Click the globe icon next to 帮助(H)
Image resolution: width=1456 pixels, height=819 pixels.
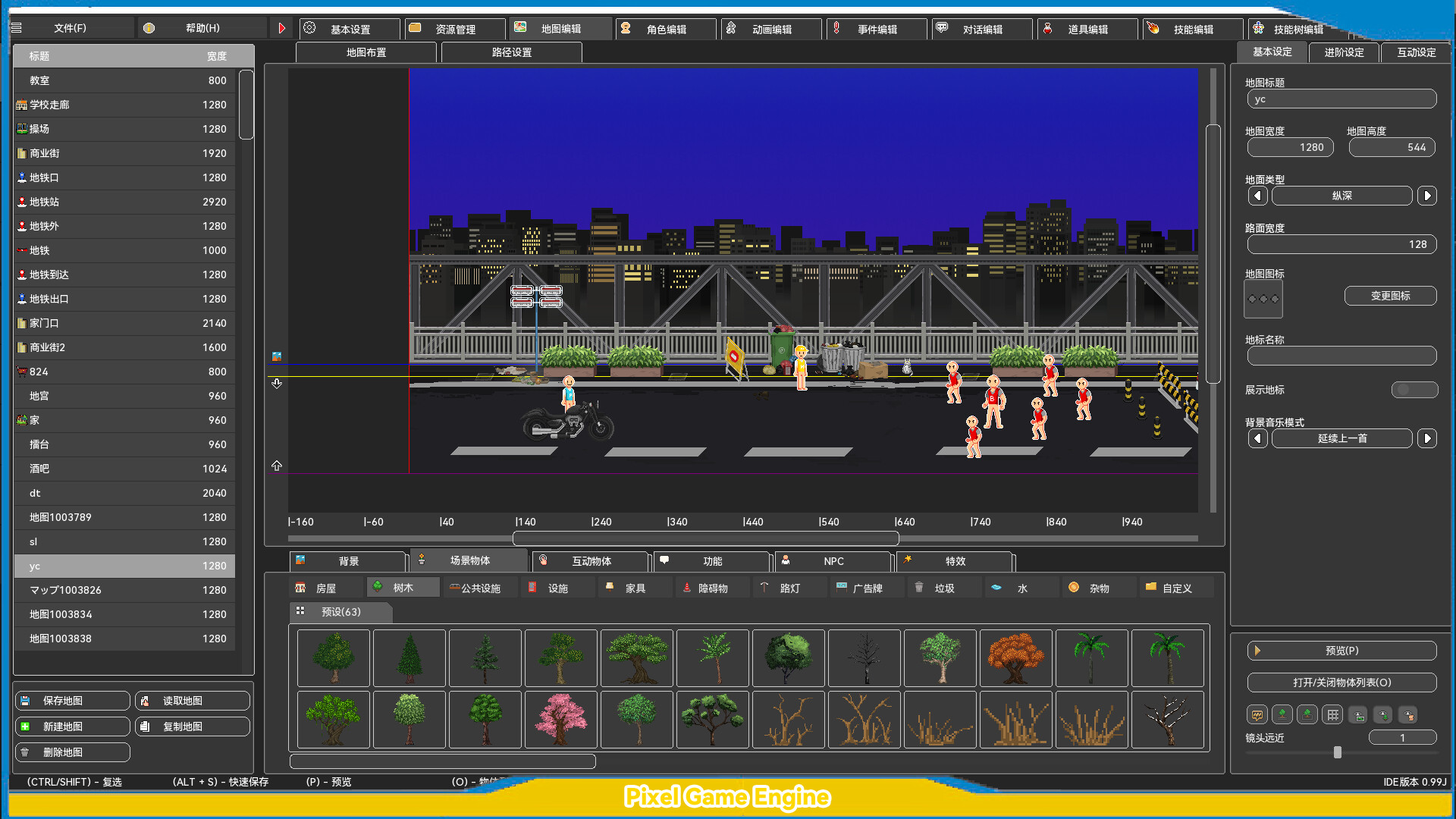pos(149,27)
